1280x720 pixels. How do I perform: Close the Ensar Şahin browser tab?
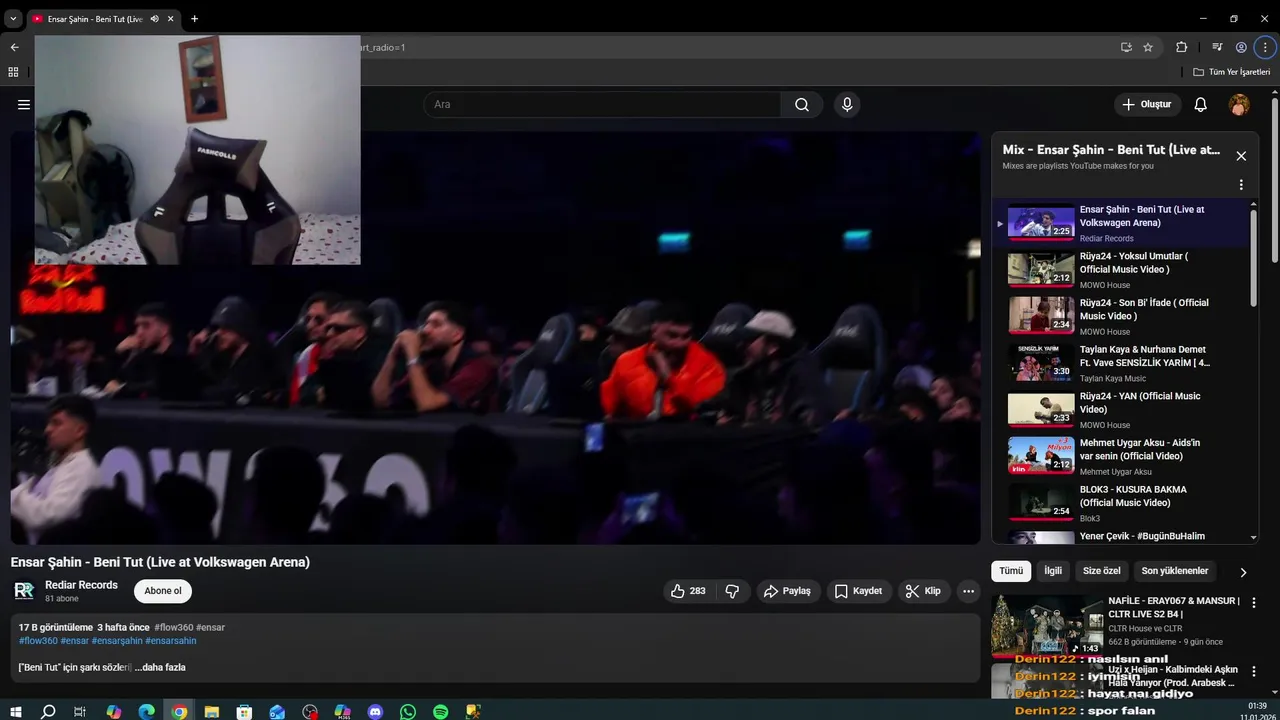click(x=171, y=19)
